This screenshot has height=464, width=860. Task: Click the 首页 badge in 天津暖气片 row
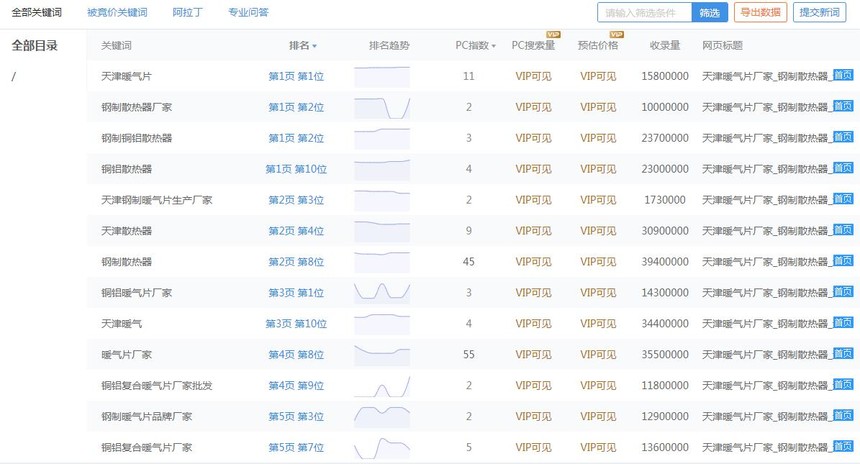tap(843, 75)
